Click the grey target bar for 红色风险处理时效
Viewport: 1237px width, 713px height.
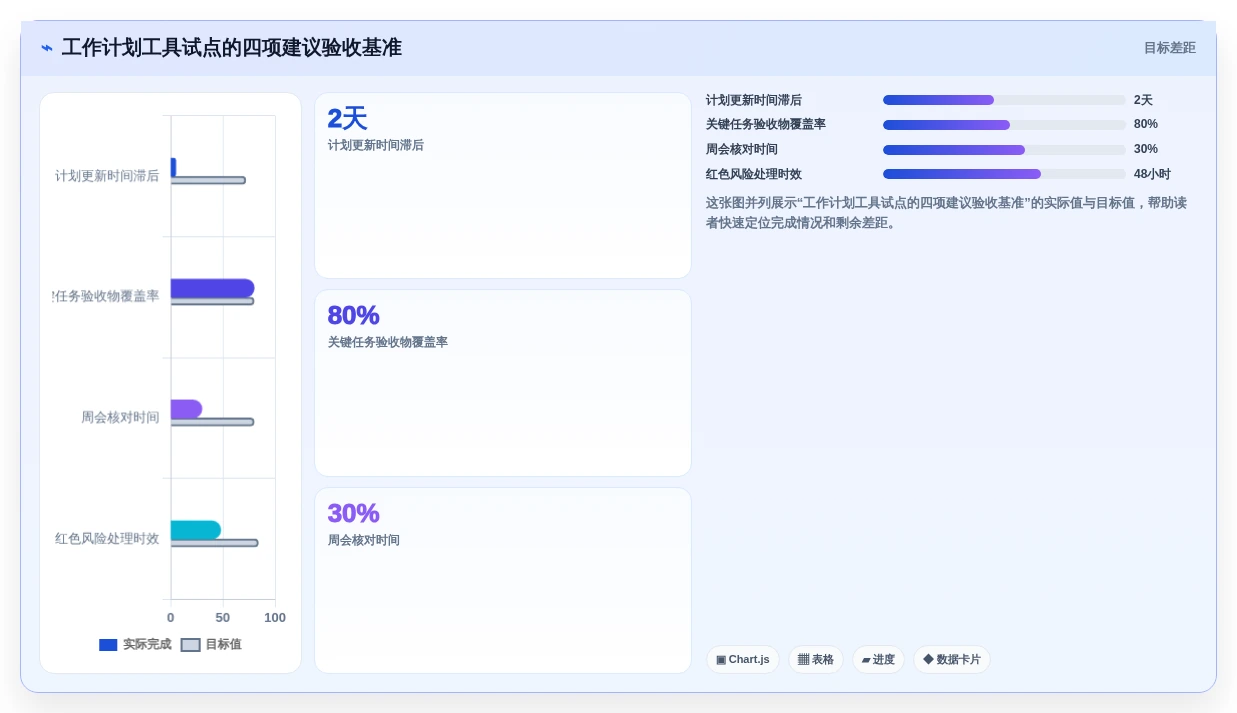tap(214, 543)
